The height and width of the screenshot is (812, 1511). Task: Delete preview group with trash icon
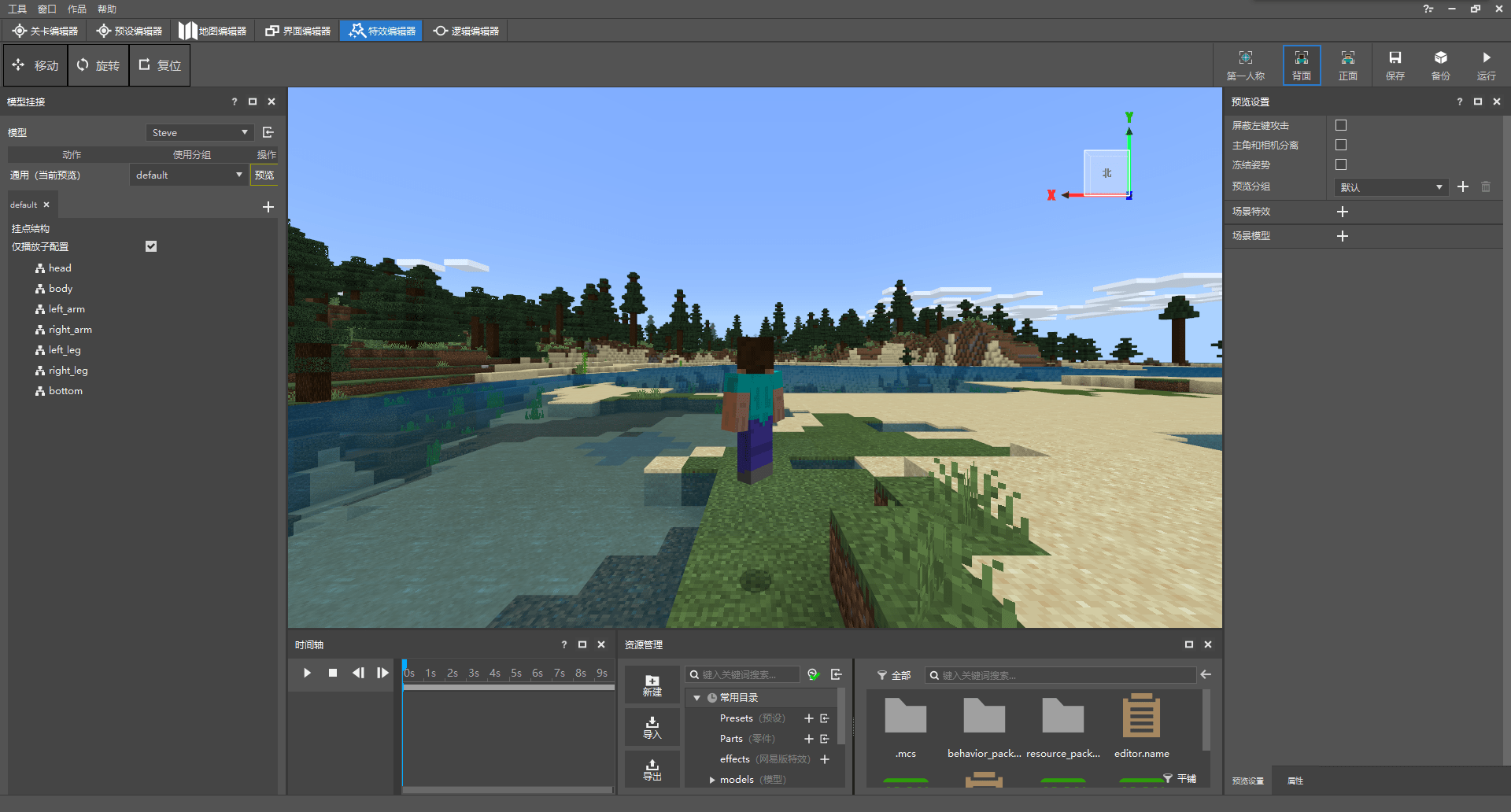click(1486, 186)
